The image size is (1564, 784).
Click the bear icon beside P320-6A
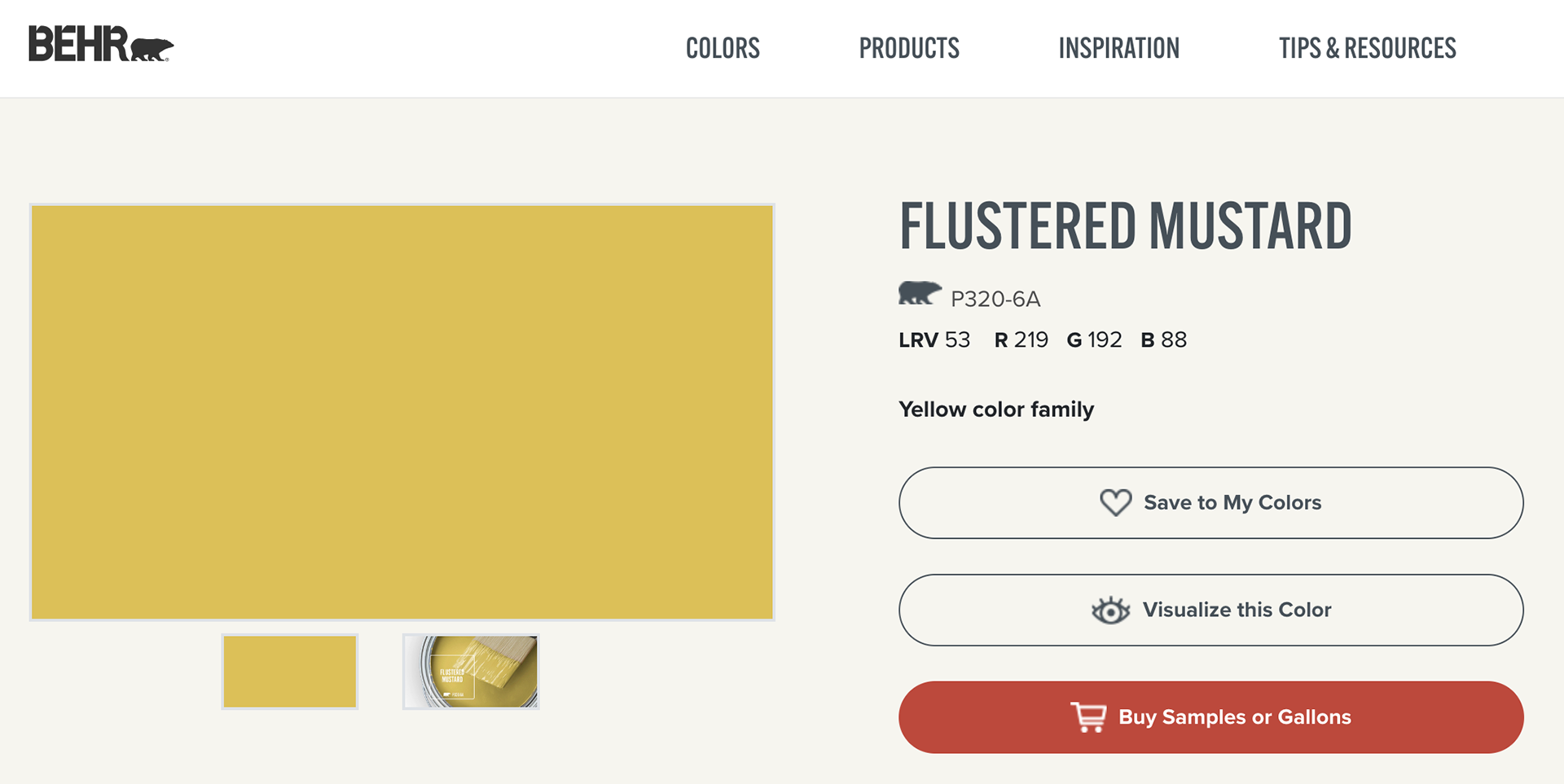(920, 293)
